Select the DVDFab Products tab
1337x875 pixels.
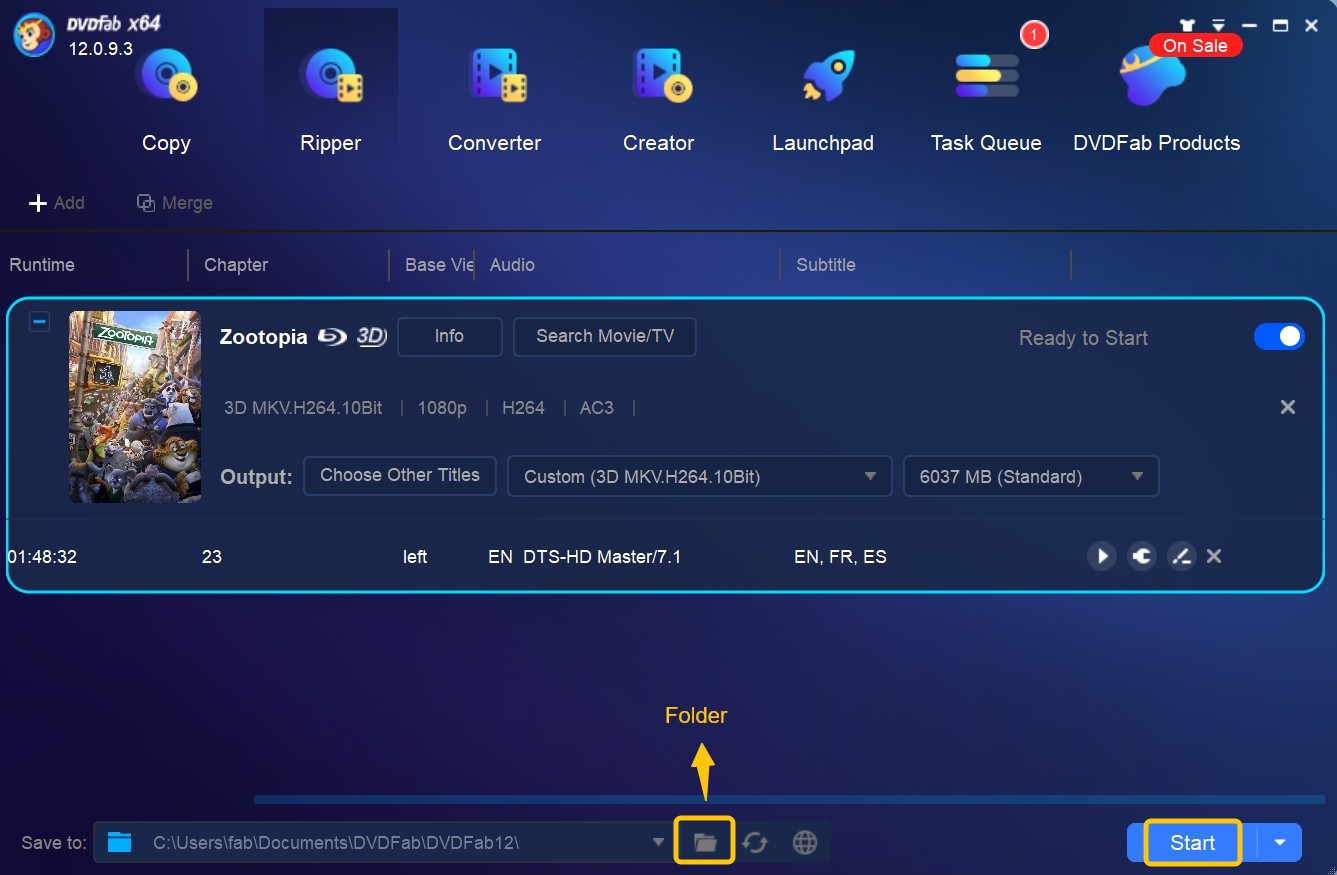[x=1156, y=95]
